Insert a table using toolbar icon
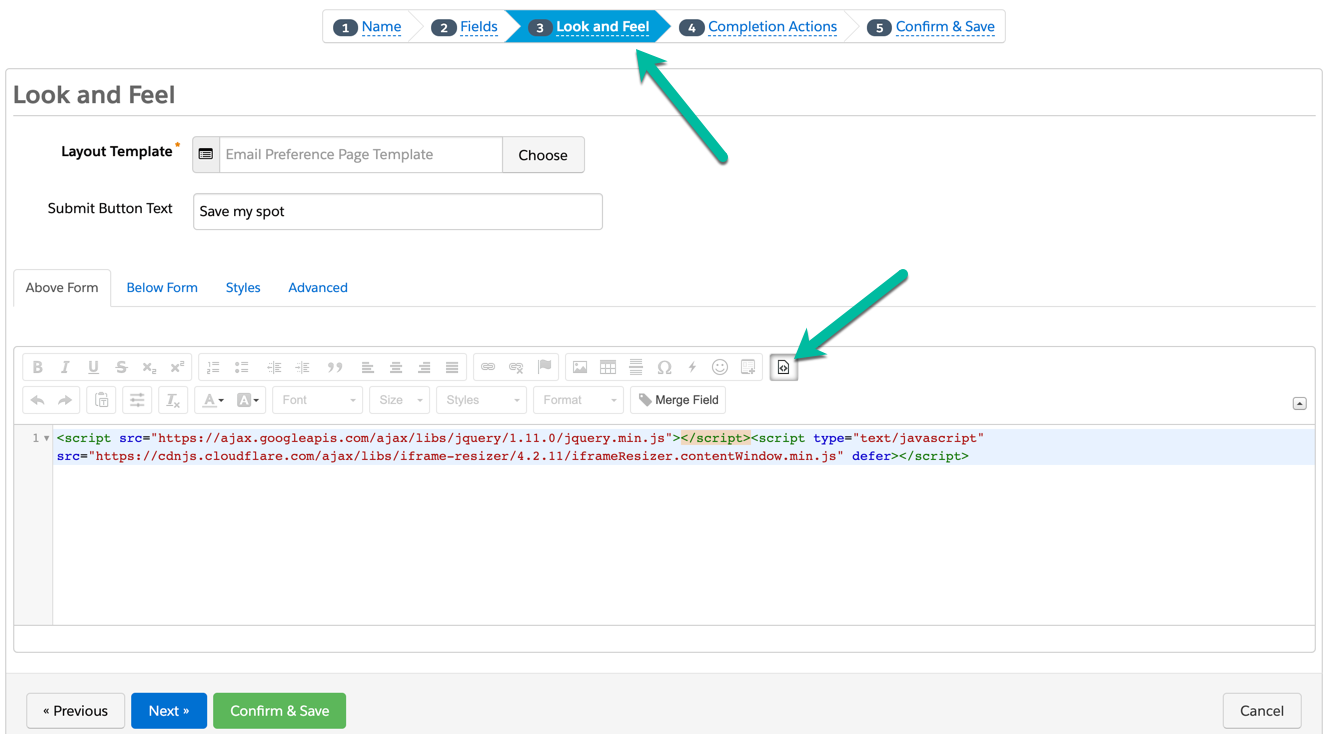Screen dimensions: 1330x734 coord(608,368)
